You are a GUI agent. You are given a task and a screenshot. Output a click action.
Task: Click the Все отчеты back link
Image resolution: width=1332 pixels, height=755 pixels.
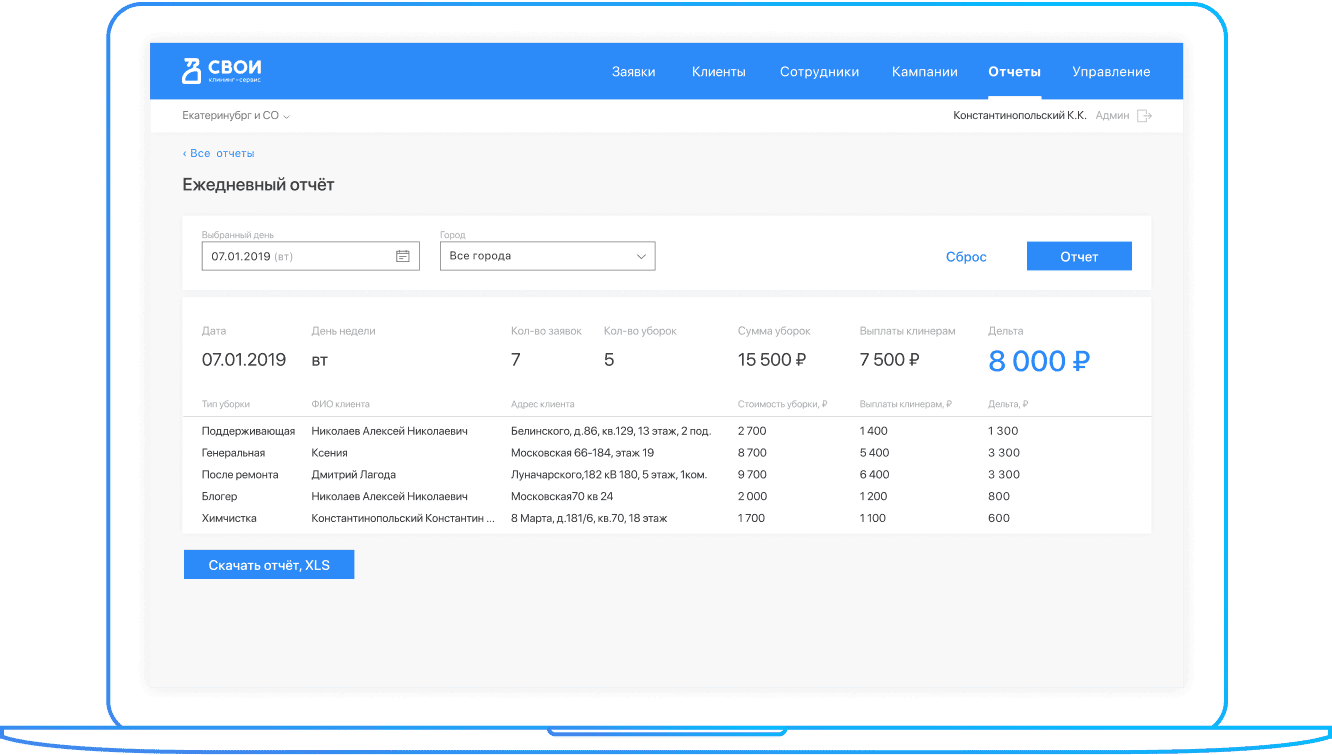(219, 153)
